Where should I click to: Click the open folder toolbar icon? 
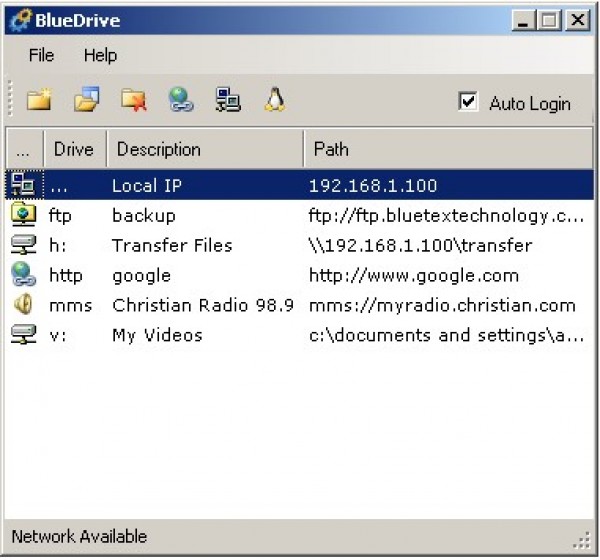click(x=86, y=99)
